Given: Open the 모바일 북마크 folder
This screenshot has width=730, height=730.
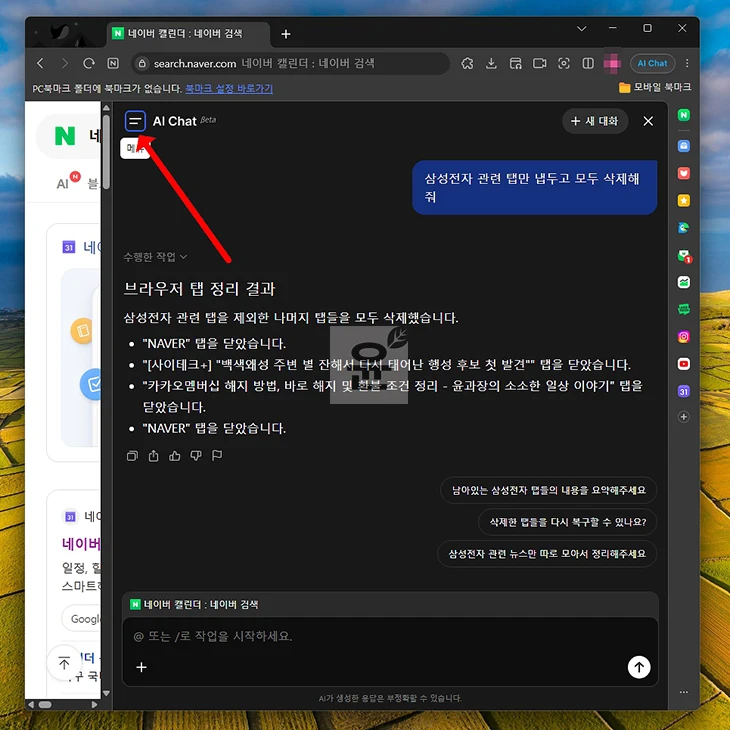Looking at the screenshot, I should (655, 88).
